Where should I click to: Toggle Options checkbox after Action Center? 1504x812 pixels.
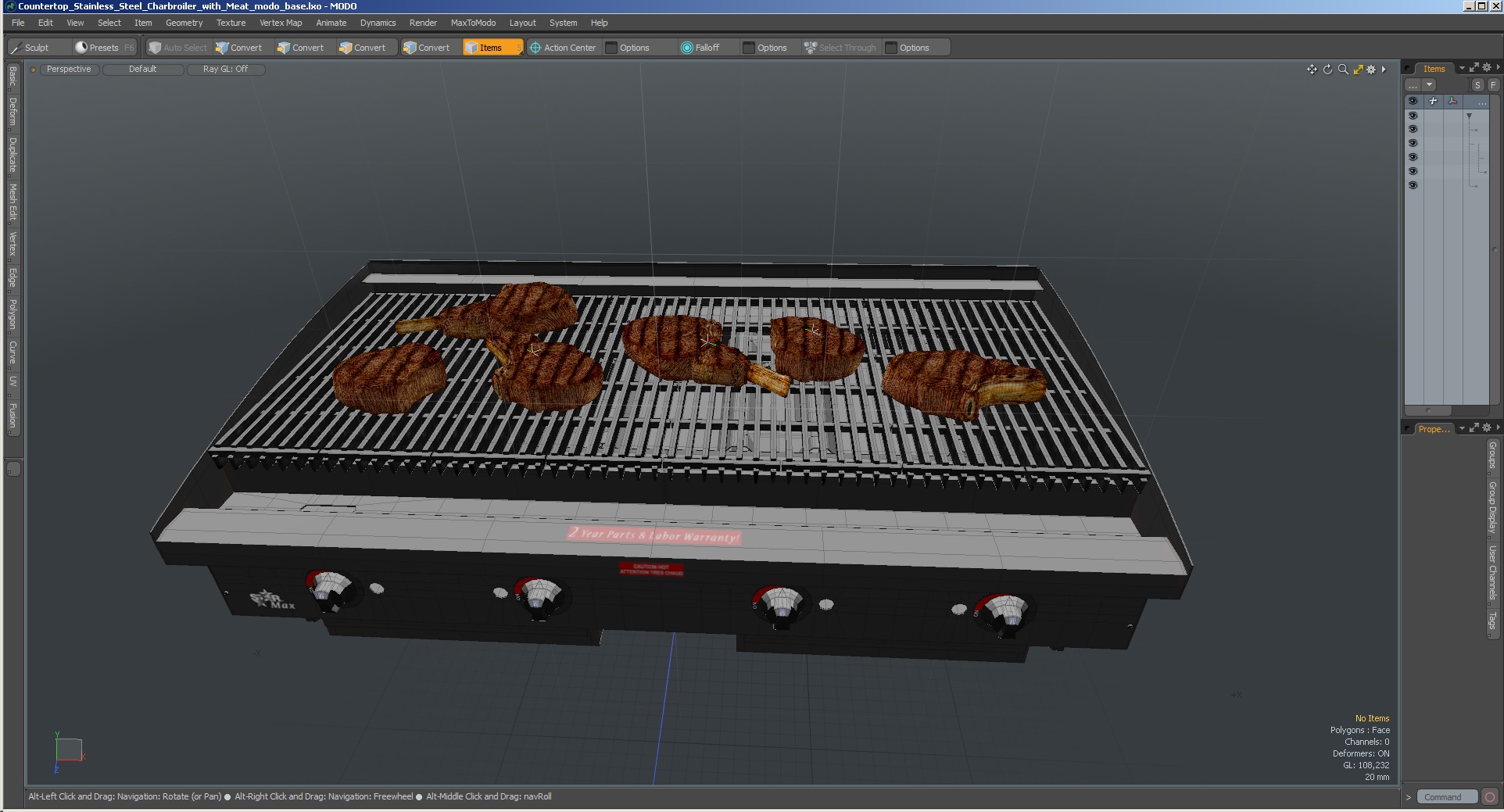coord(611,48)
